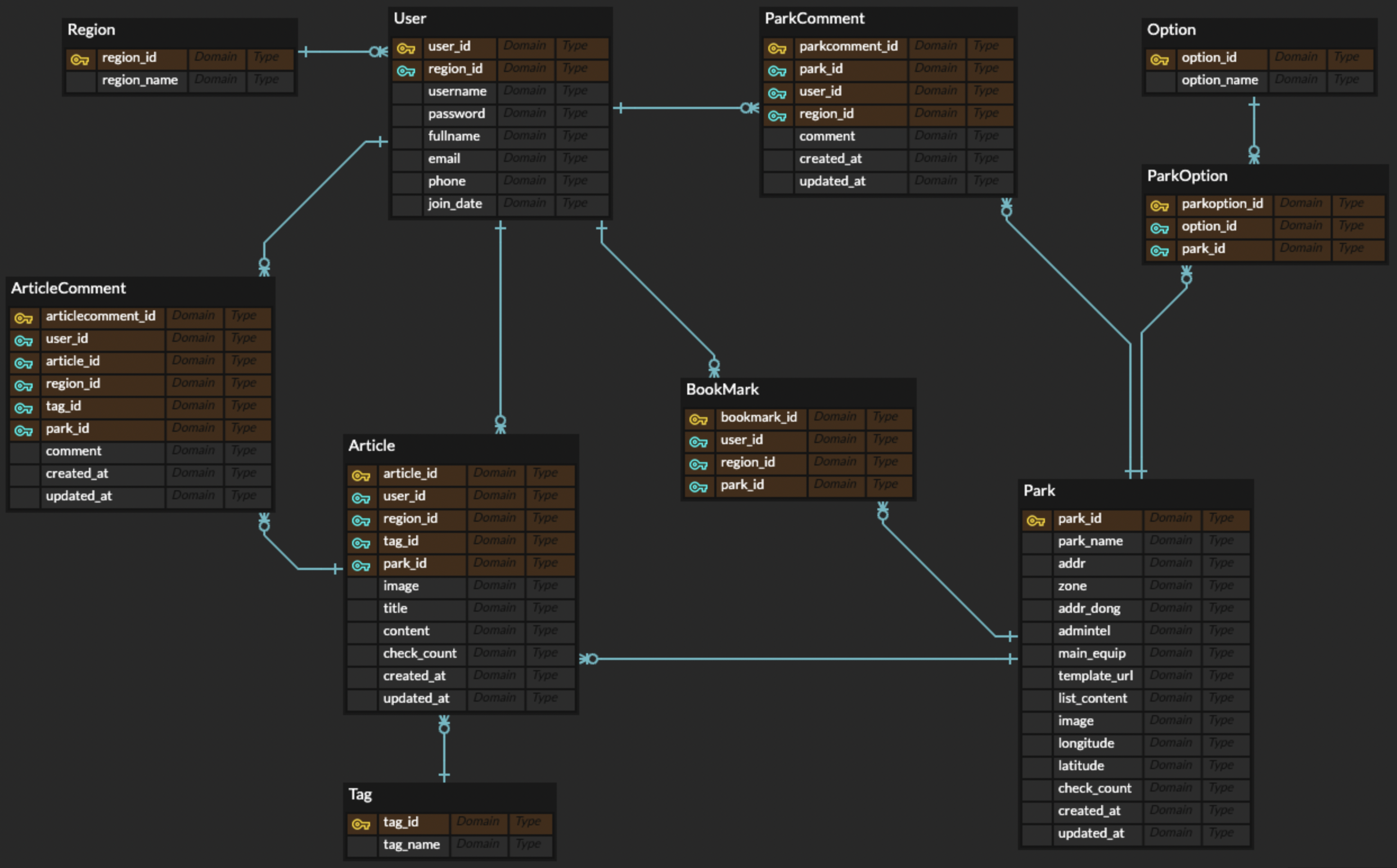Select the primary key icon on articlecomment_id
This screenshot has height=868, width=1397.
click(24, 318)
